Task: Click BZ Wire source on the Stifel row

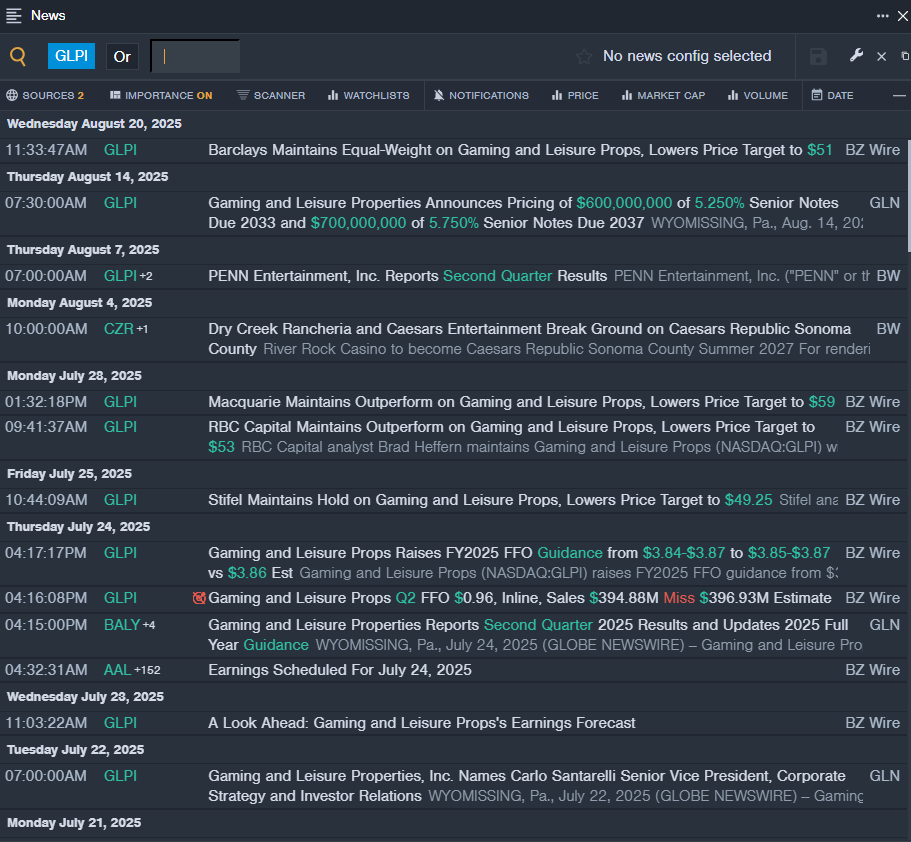Action: pyautogui.click(x=873, y=500)
